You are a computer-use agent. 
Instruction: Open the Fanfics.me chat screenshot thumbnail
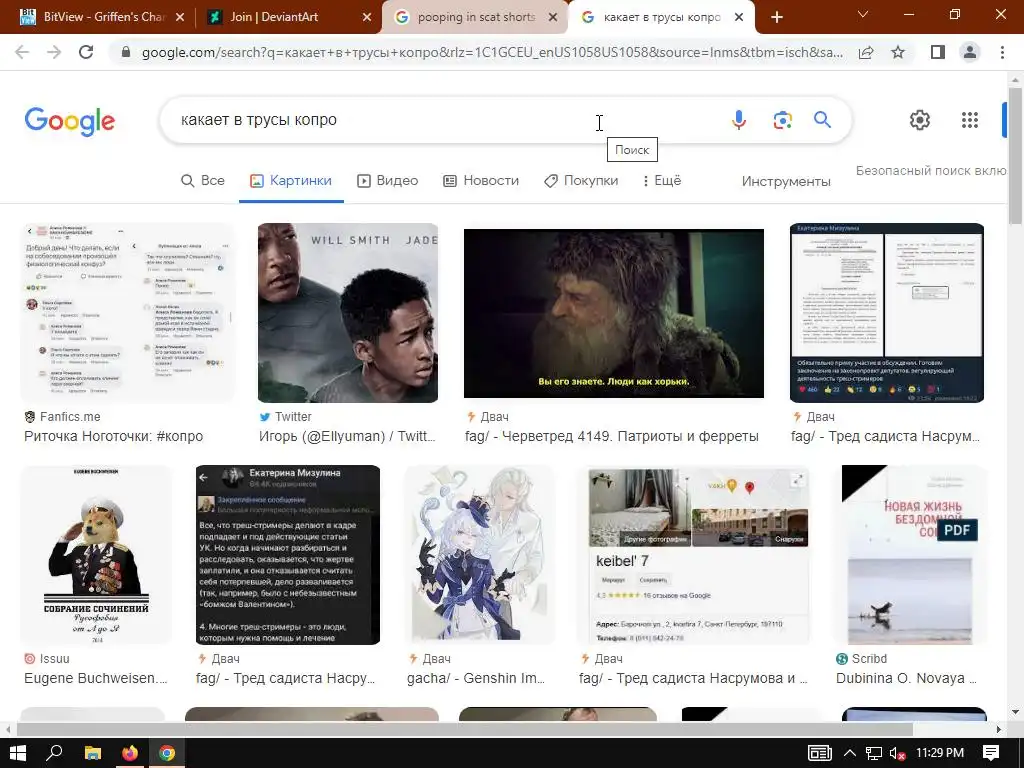pyautogui.click(x=127, y=313)
